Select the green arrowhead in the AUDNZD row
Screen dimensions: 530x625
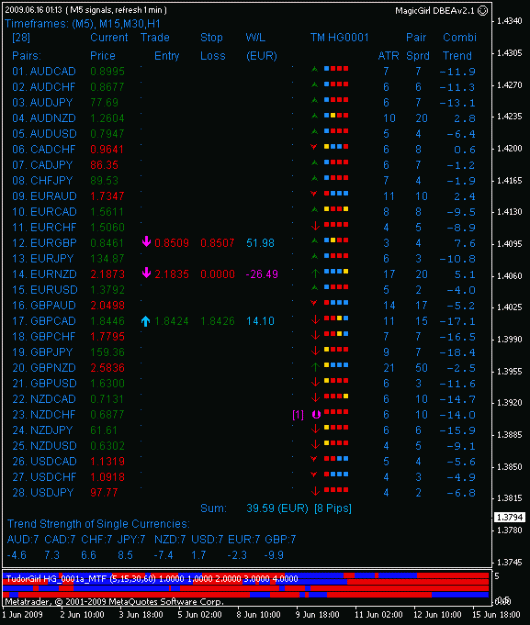tap(314, 116)
